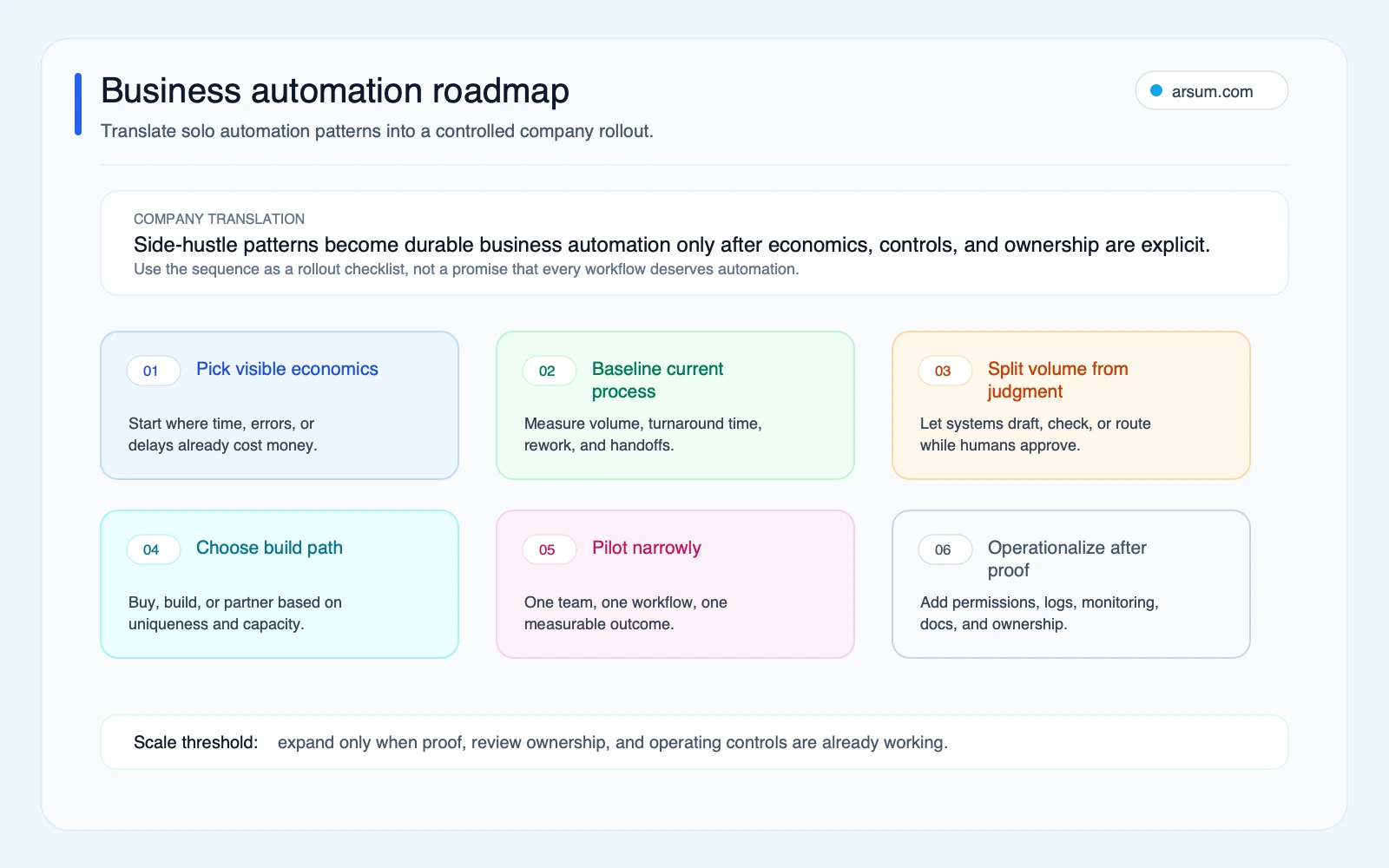Select the 01 step number badge

point(153,371)
